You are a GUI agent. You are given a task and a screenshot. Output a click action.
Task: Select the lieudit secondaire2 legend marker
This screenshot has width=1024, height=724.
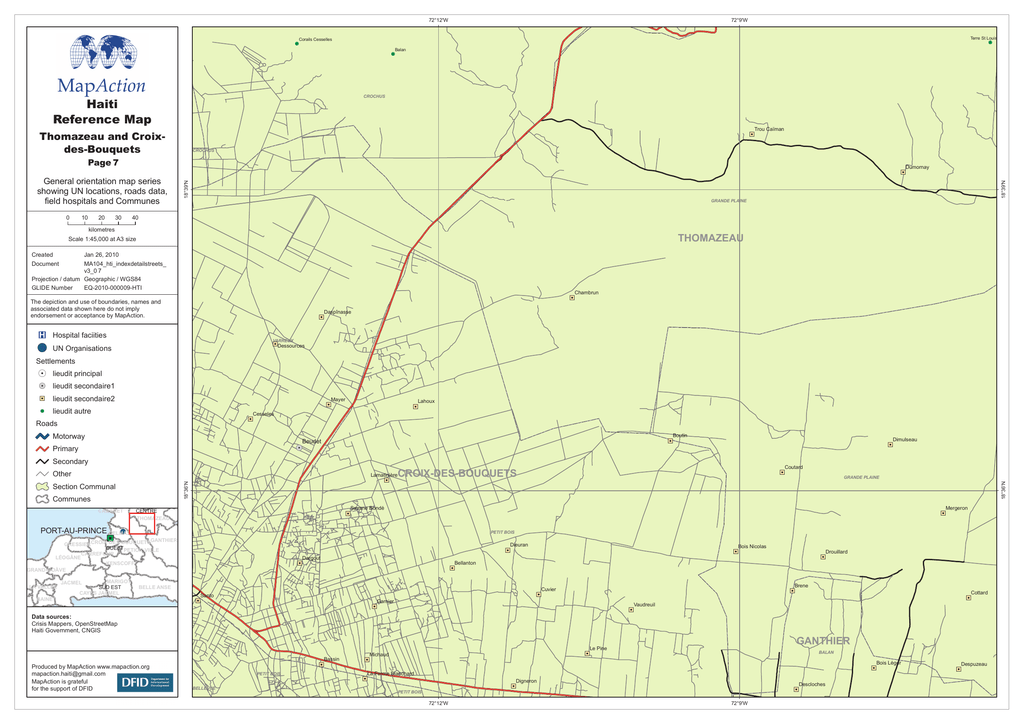pos(42,398)
